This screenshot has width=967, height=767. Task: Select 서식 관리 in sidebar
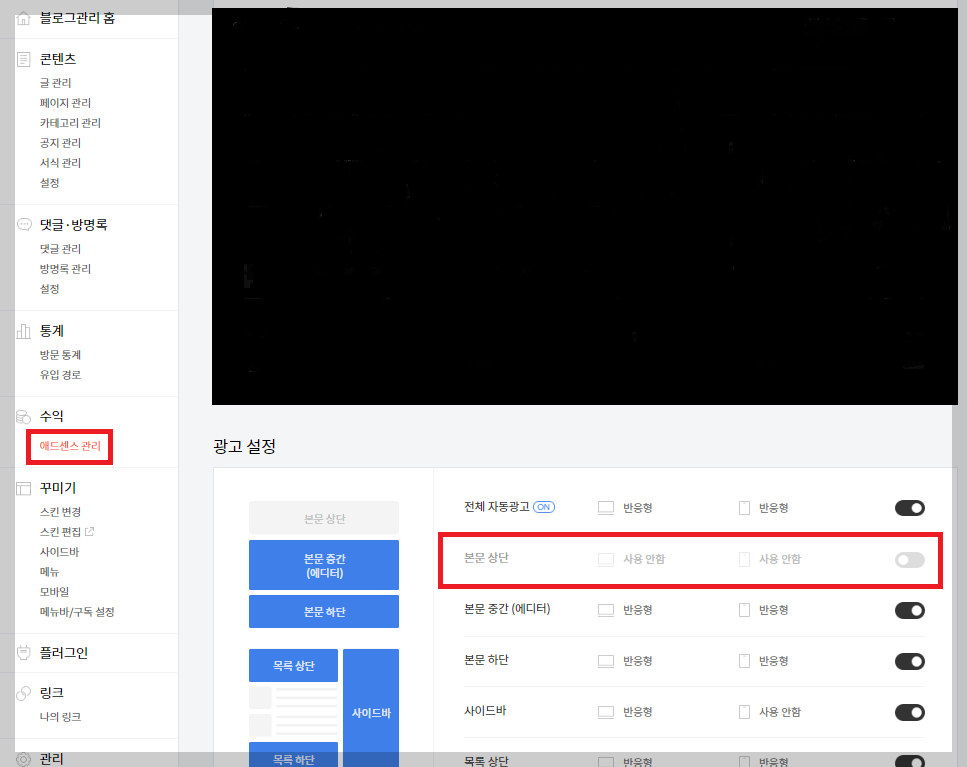[x=60, y=163]
